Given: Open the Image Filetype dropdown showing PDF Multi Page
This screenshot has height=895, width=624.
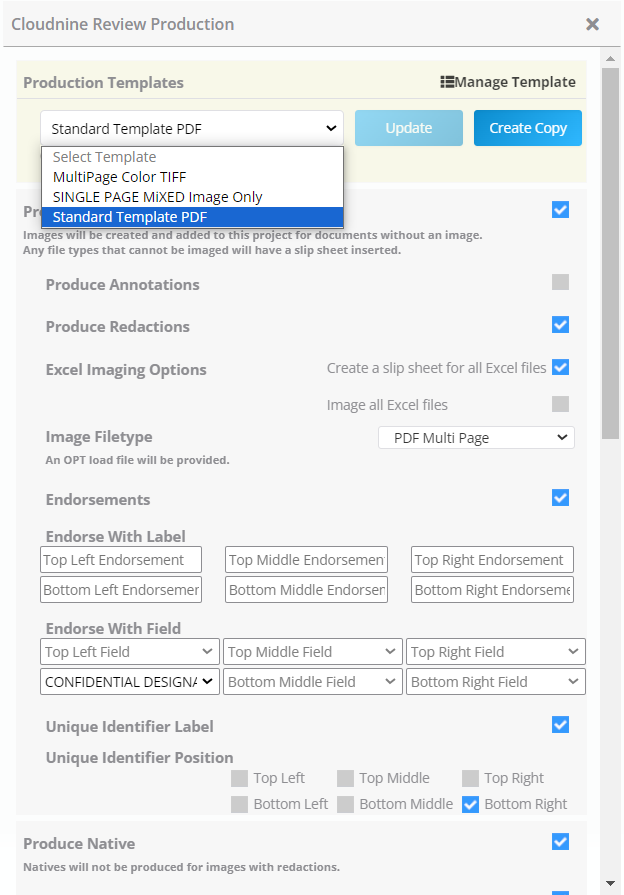Looking at the screenshot, I should click(x=476, y=437).
